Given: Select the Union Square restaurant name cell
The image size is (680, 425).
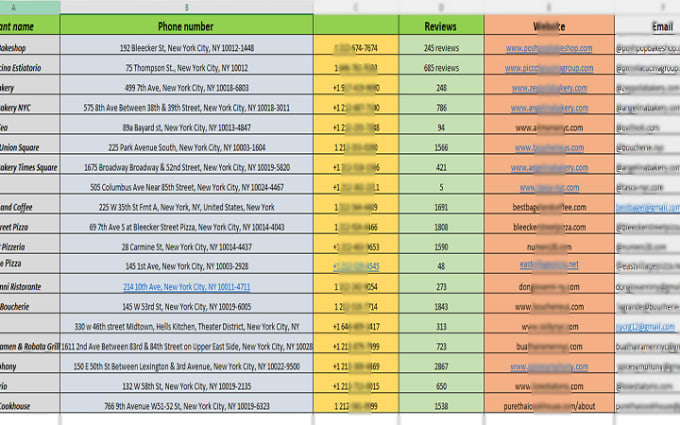Looking at the screenshot, I should click(29, 147).
